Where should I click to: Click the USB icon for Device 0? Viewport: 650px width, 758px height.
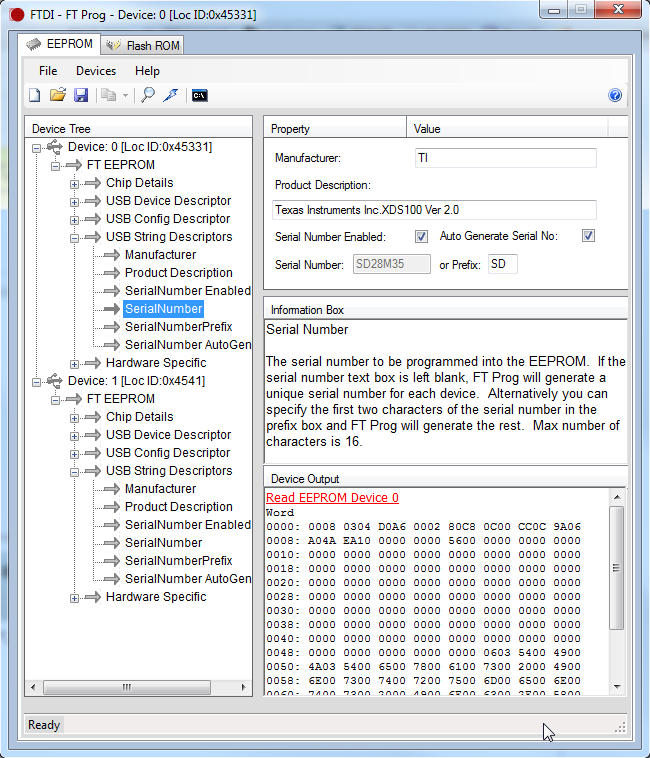pyautogui.click(x=55, y=146)
